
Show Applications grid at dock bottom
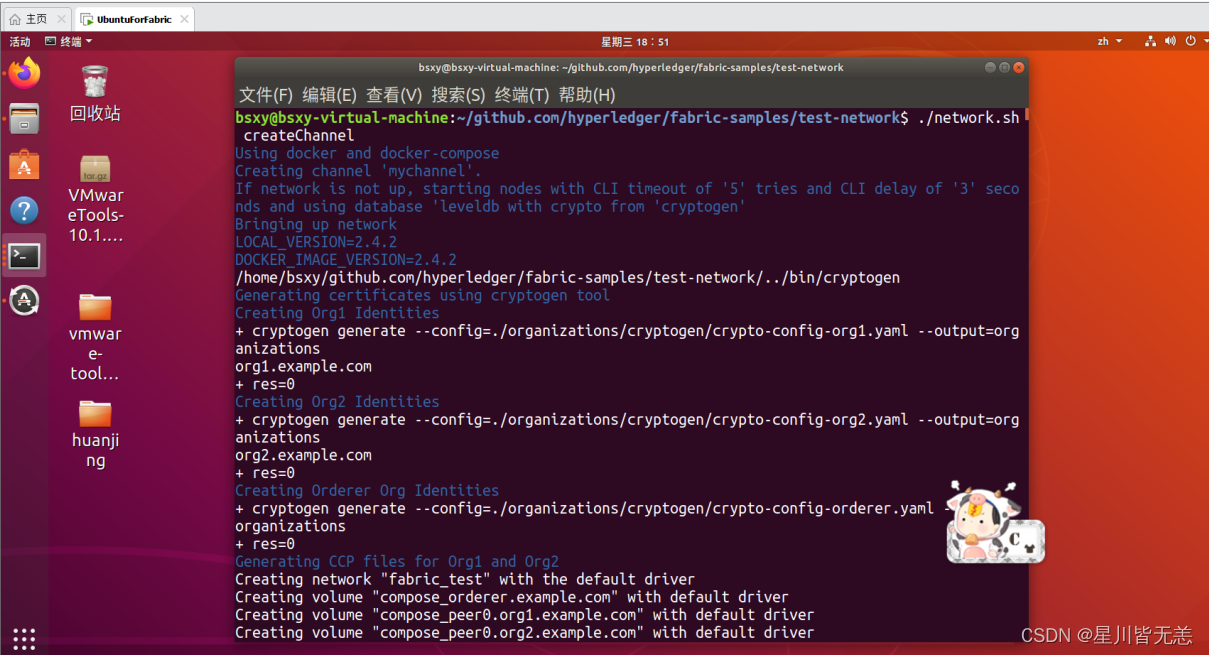coord(24,638)
